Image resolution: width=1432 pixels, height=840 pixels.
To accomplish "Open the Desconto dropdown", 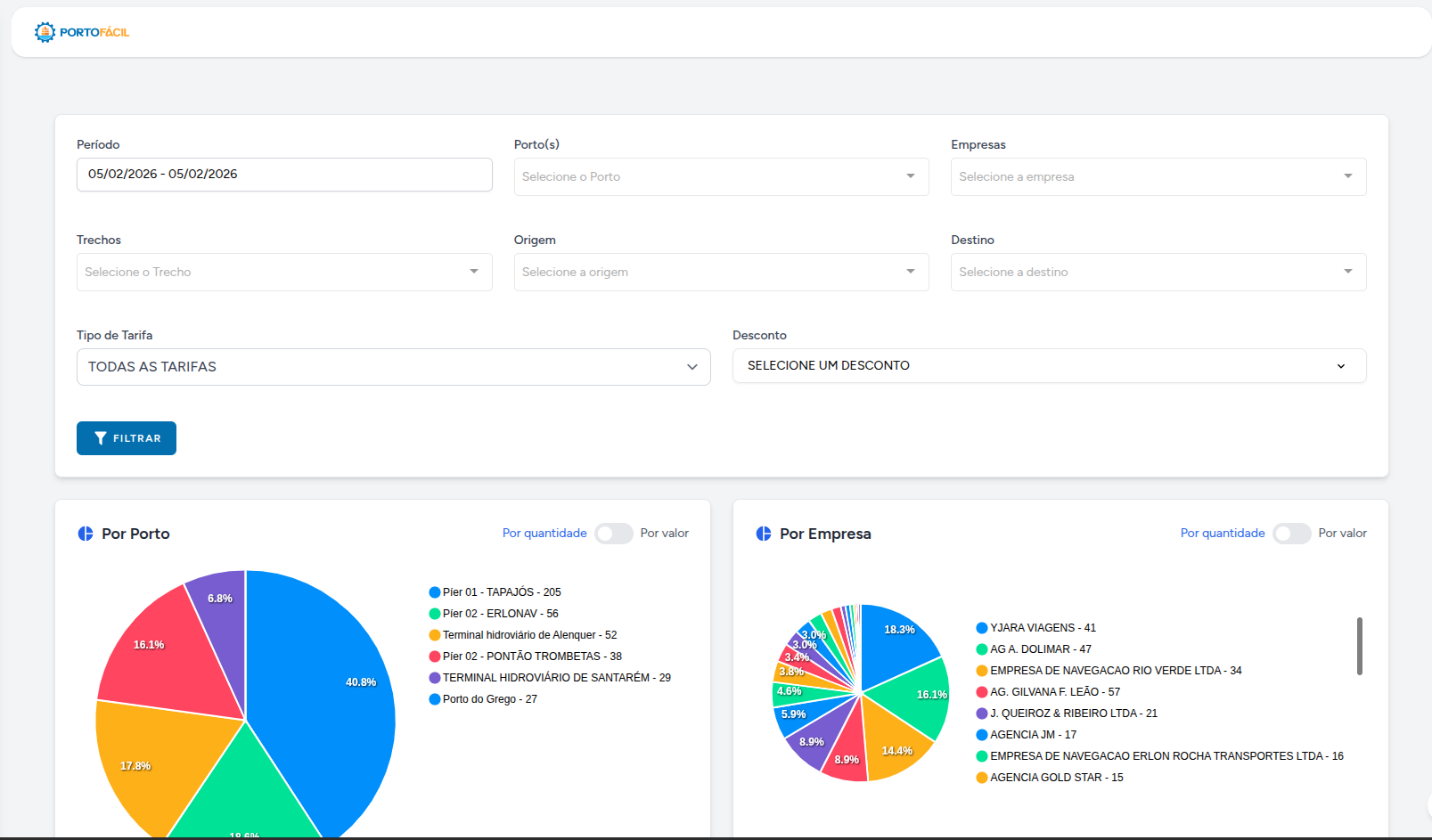I will tap(1049, 366).
